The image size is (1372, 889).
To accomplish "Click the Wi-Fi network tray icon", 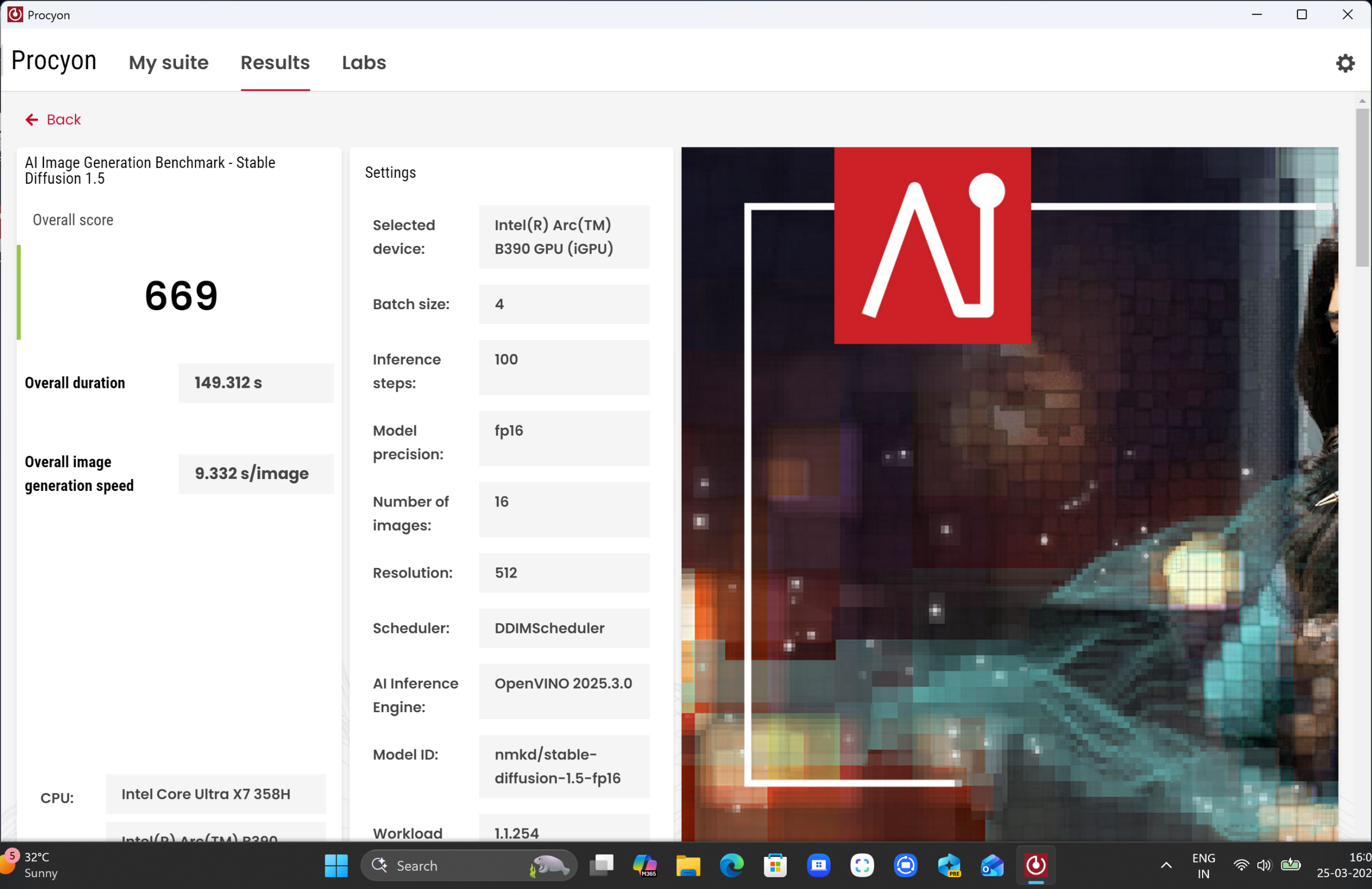I will [1241, 865].
